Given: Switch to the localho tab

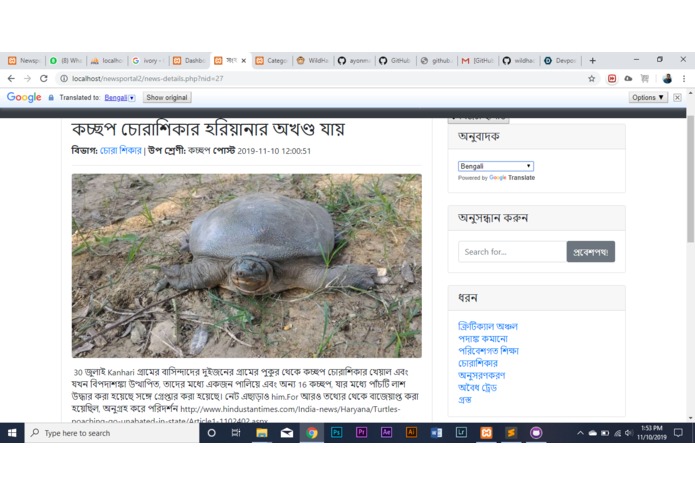Looking at the screenshot, I should click(107, 61).
